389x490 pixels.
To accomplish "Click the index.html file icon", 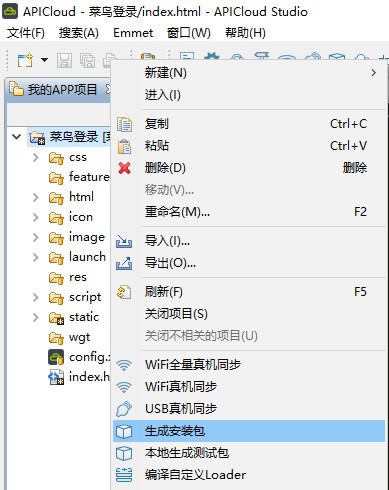I will pyautogui.click(x=56, y=377).
